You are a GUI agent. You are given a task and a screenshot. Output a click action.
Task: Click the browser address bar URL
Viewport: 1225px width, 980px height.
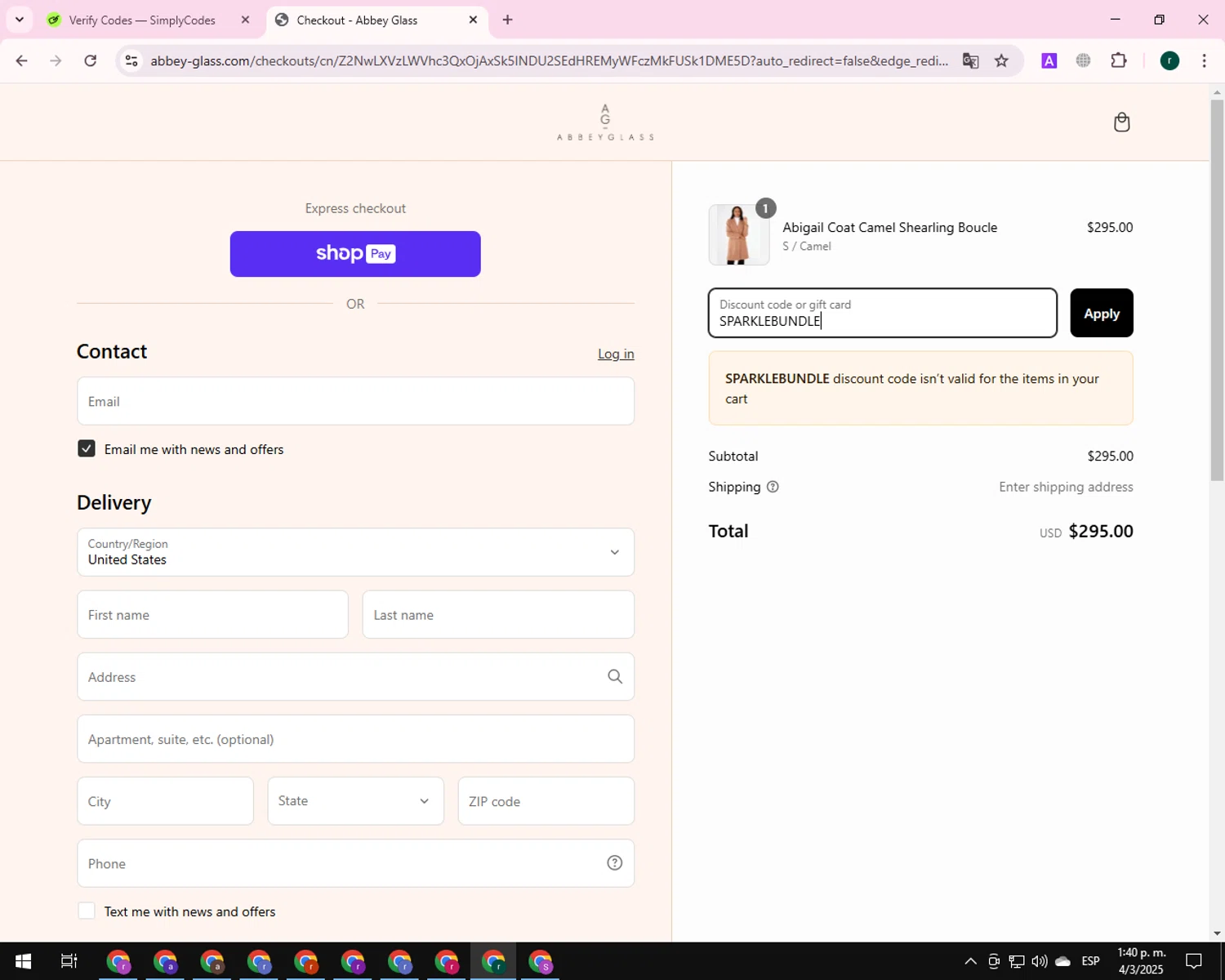tap(549, 60)
